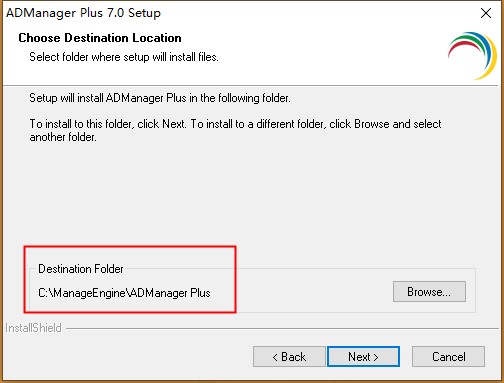
Task: Click the 'another folder.' text line
Action: 63,137
